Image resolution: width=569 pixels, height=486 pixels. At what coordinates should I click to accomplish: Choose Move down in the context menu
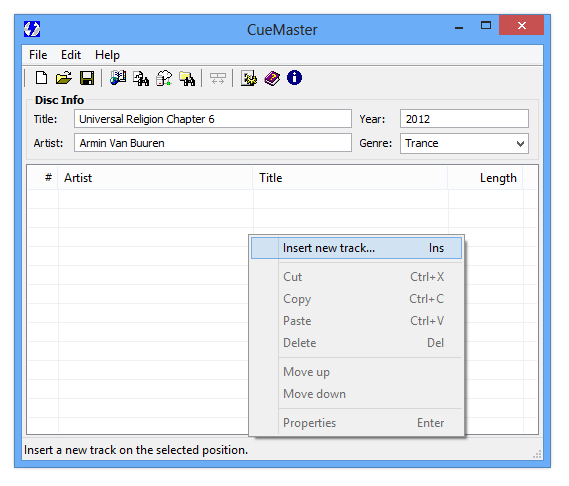[356, 394]
